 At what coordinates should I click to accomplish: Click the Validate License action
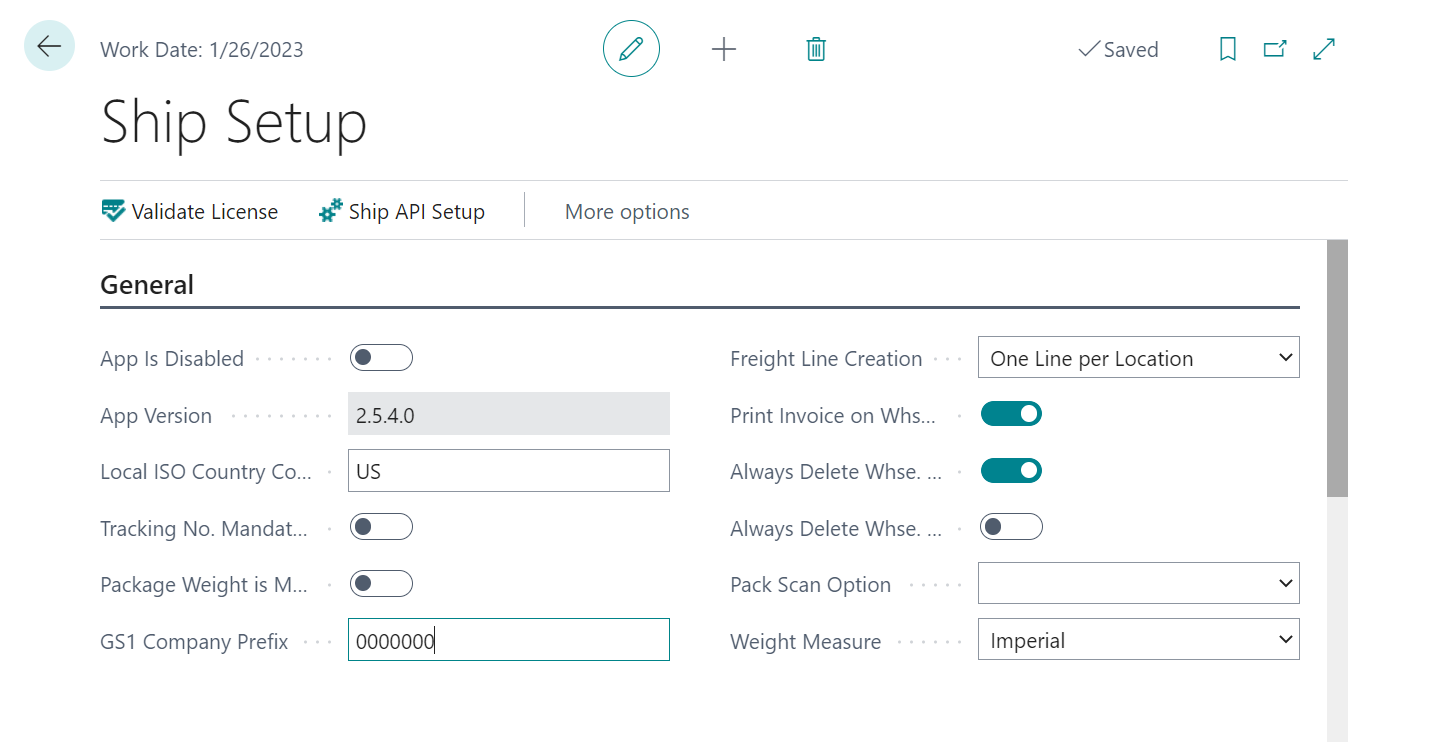point(190,212)
